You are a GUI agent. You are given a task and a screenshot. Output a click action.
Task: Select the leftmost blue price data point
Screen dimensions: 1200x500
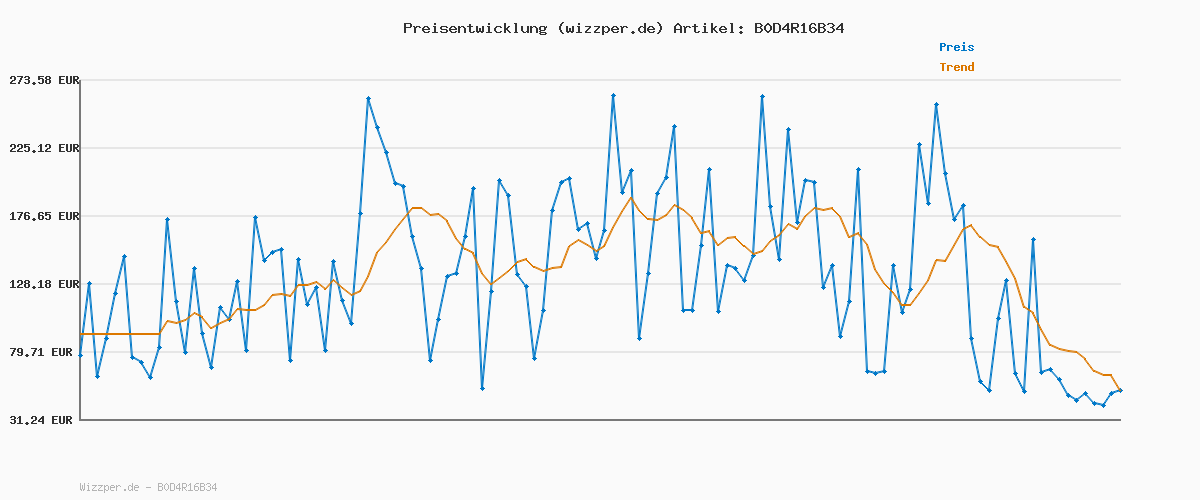pyautogui.click(x=81, y=355)
